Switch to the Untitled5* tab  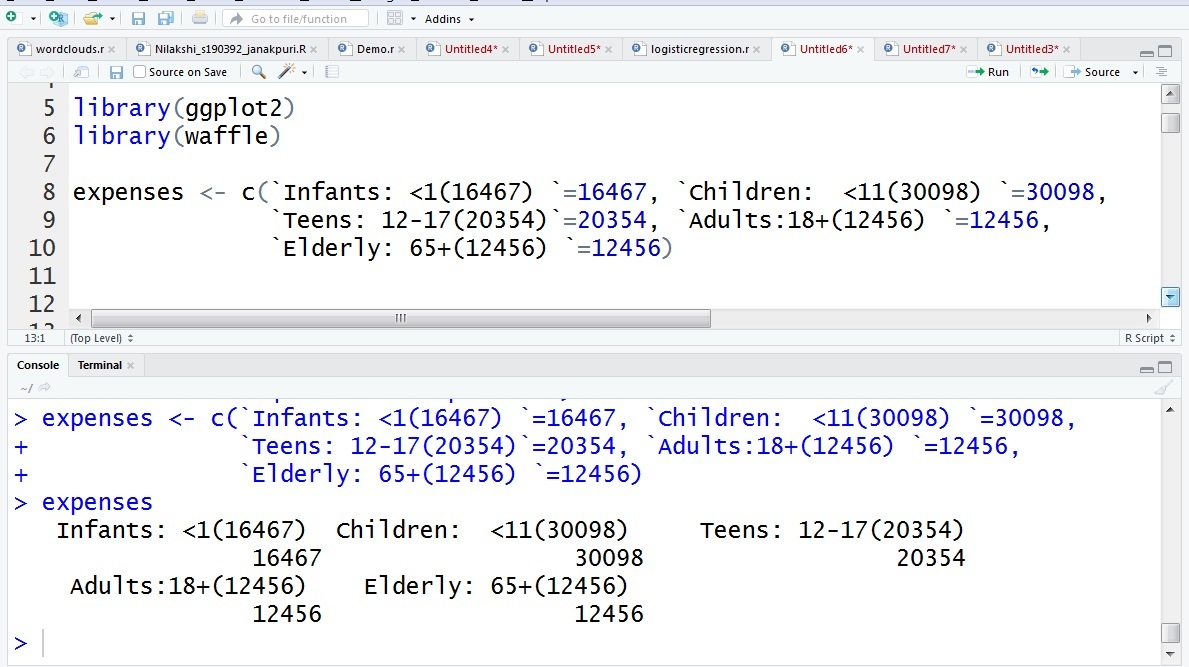[x=574, y=49]
